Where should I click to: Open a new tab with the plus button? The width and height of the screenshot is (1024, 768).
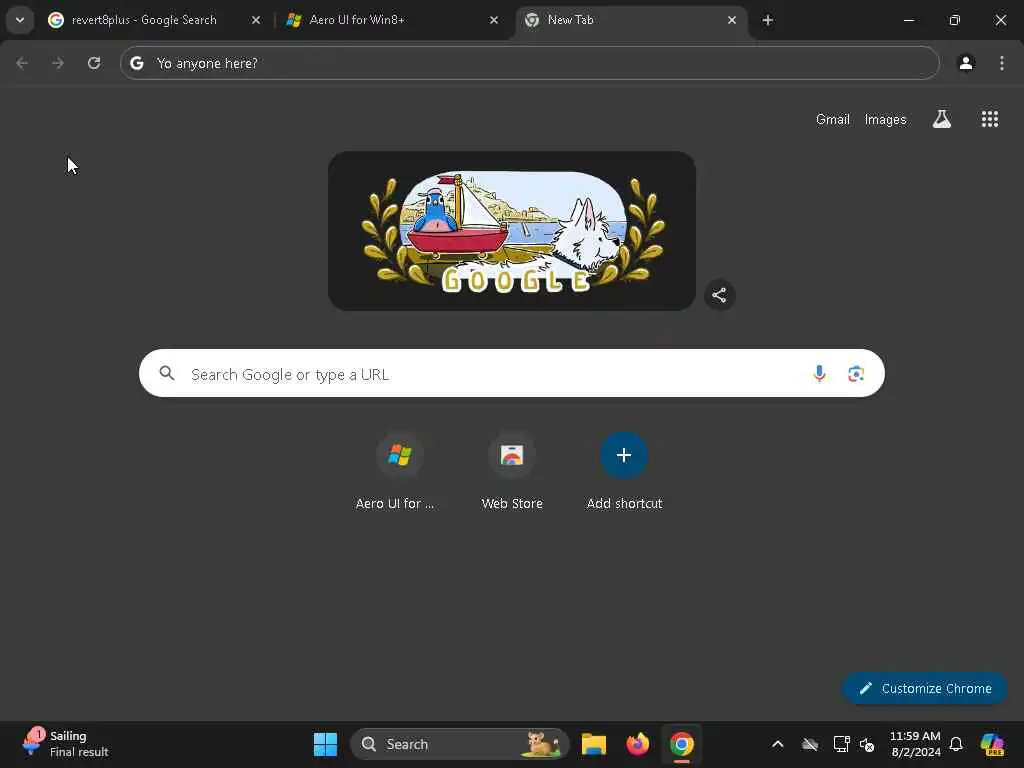pyautogui.click(x=768, y=20)
